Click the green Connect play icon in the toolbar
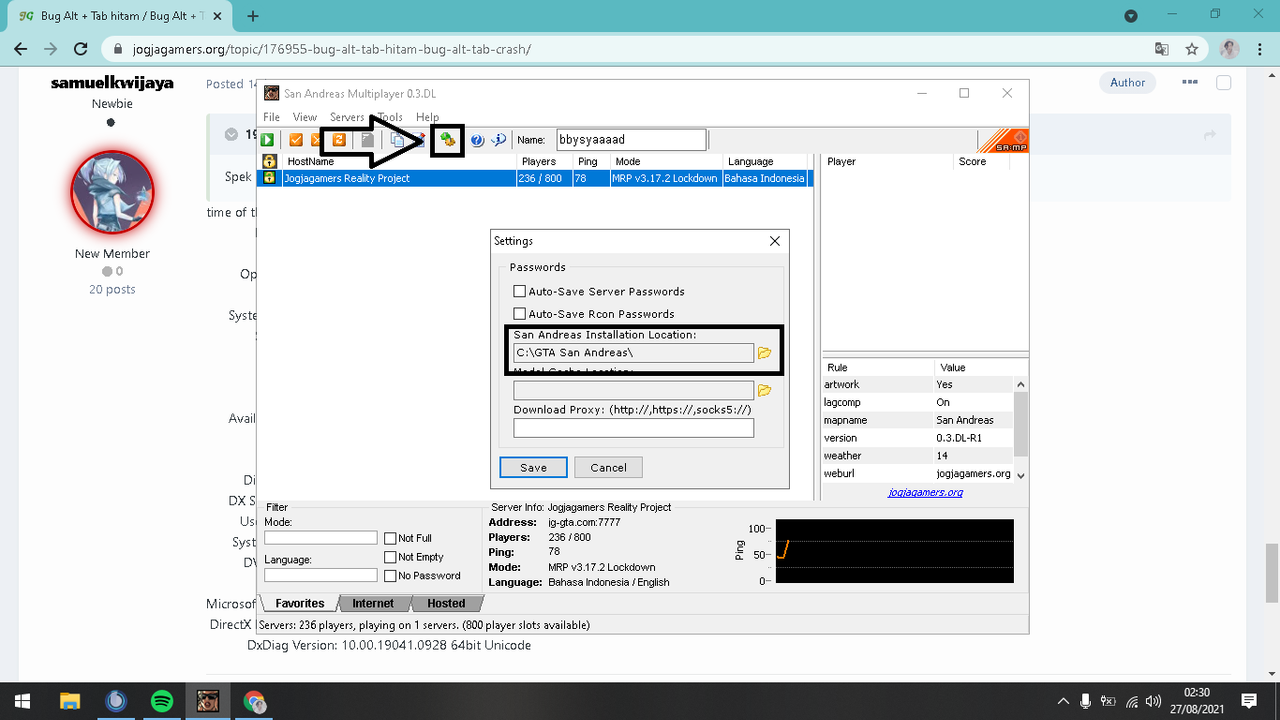The height and width of the screenshot is (720, 1280). point(268,140)
